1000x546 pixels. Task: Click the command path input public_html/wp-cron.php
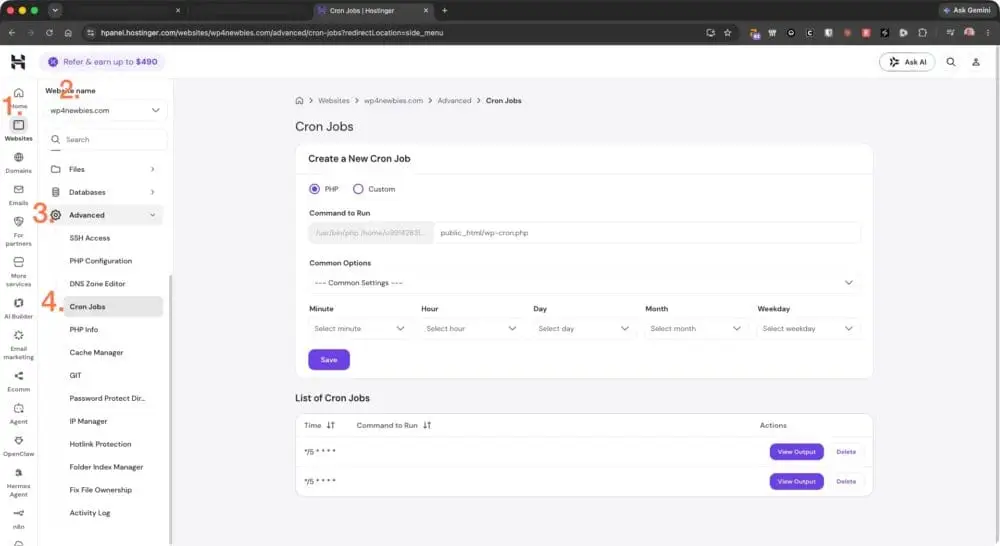[x=647, y=233]
